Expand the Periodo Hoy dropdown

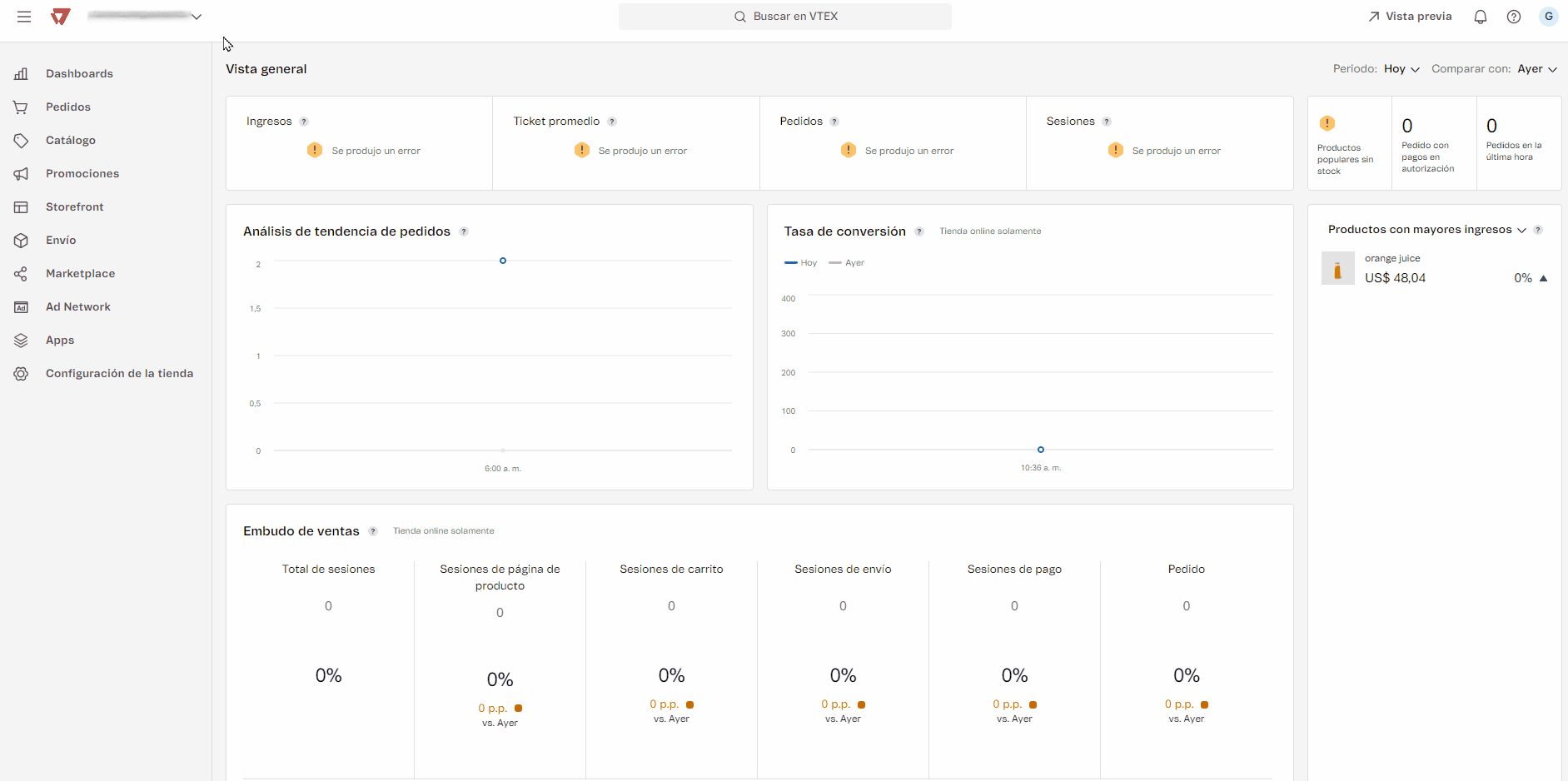point(1401,69)
